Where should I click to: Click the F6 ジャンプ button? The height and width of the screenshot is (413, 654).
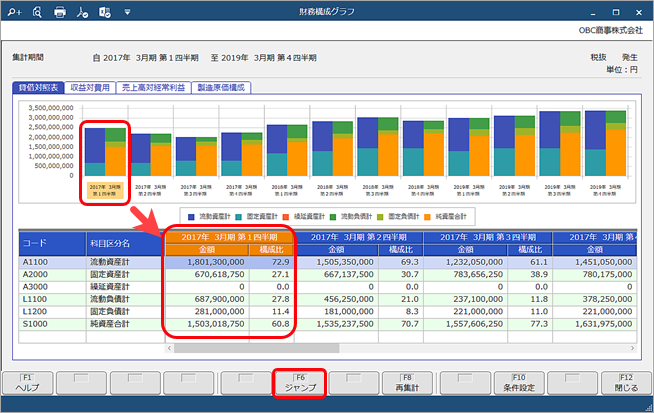300,383
